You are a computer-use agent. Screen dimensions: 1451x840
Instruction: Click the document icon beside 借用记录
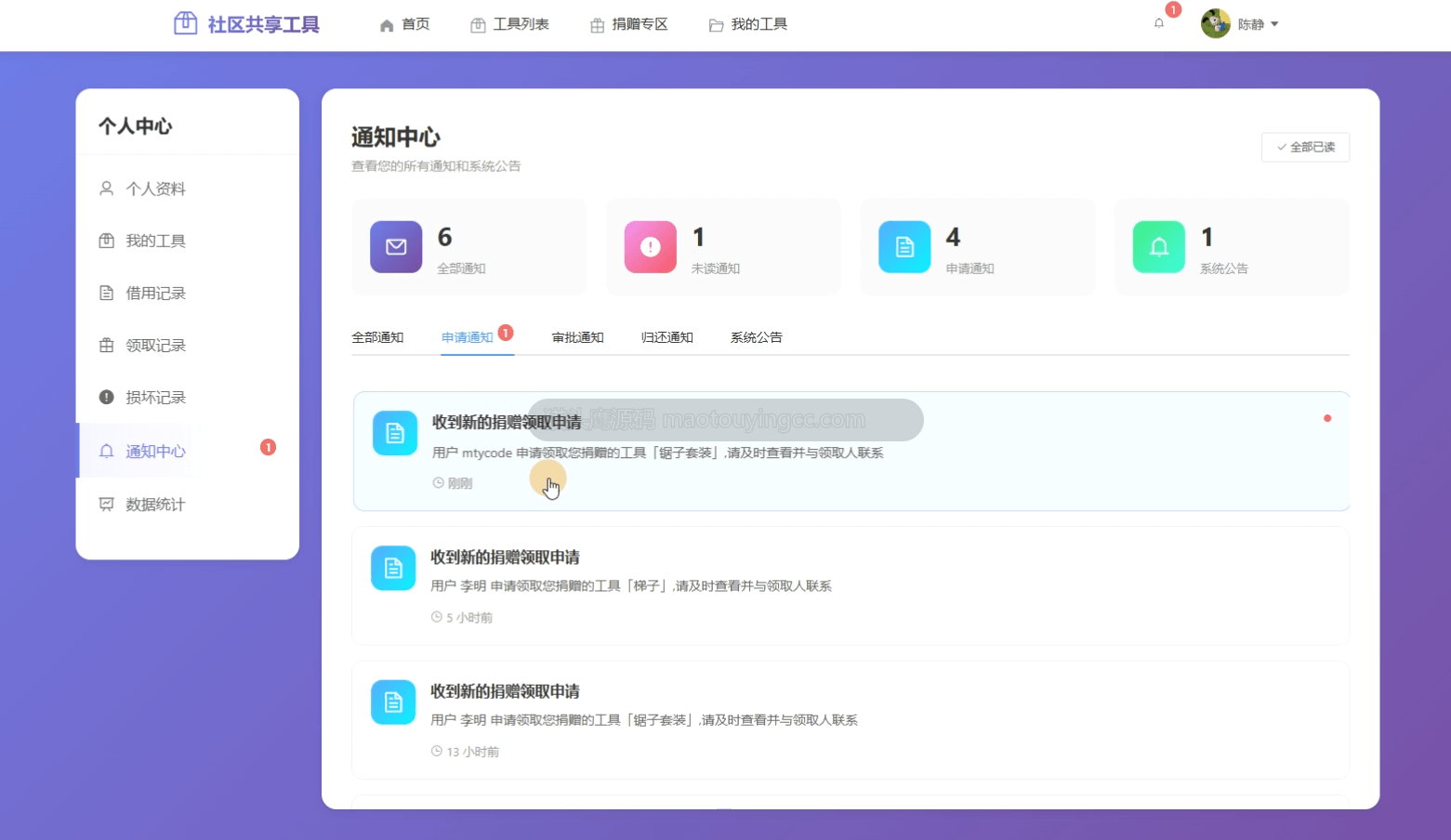click(x=107, y=293)
